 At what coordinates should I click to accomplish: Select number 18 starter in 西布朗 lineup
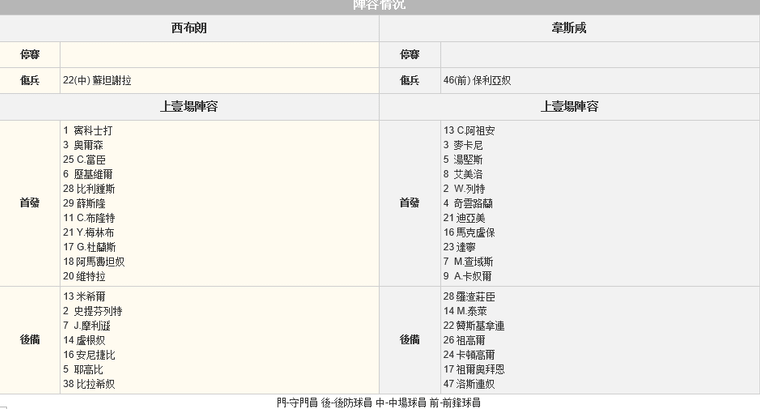point(94,262)
